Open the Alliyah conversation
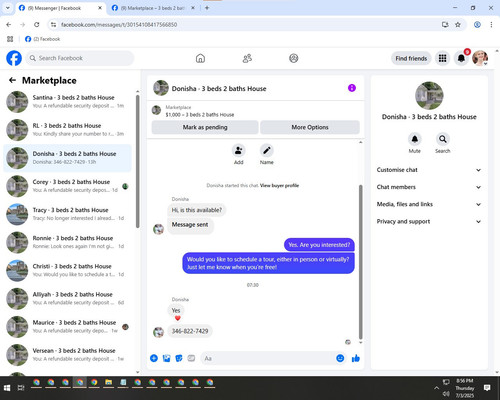 point(67,299)
